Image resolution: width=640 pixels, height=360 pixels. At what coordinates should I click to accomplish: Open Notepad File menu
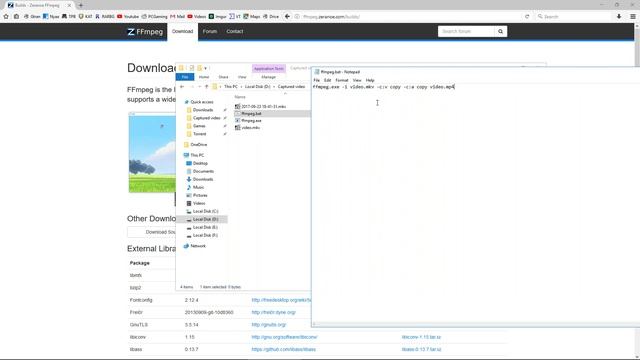(x=316, y=80)
